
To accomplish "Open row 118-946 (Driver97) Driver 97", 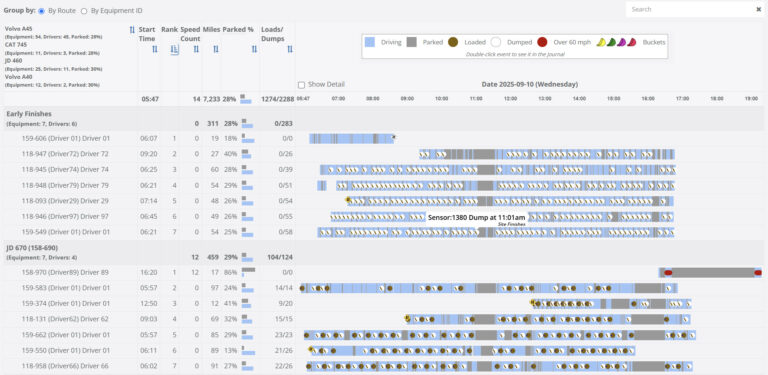I will click(x=65, y=216).
